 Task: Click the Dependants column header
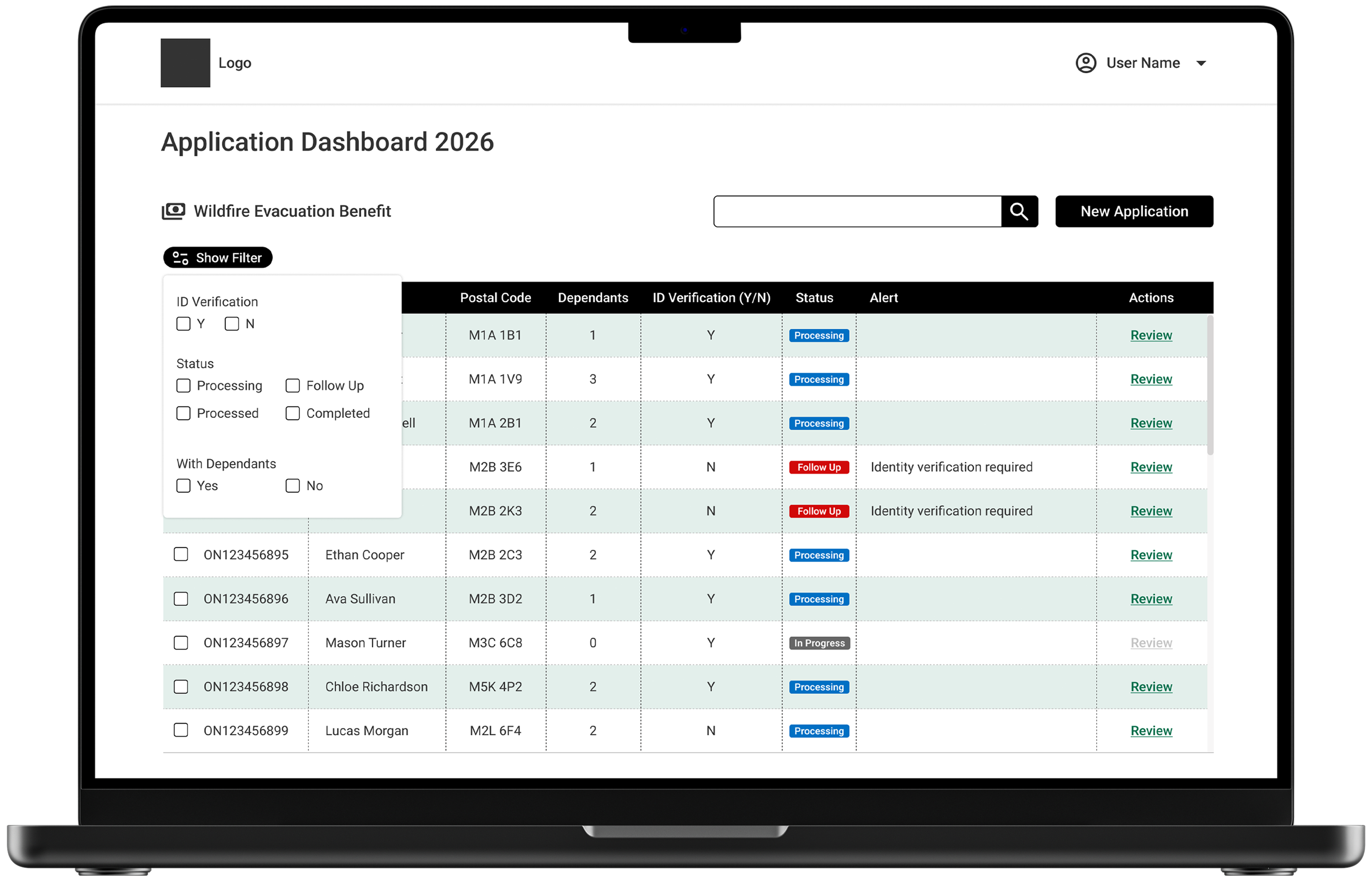pos(593,298)
